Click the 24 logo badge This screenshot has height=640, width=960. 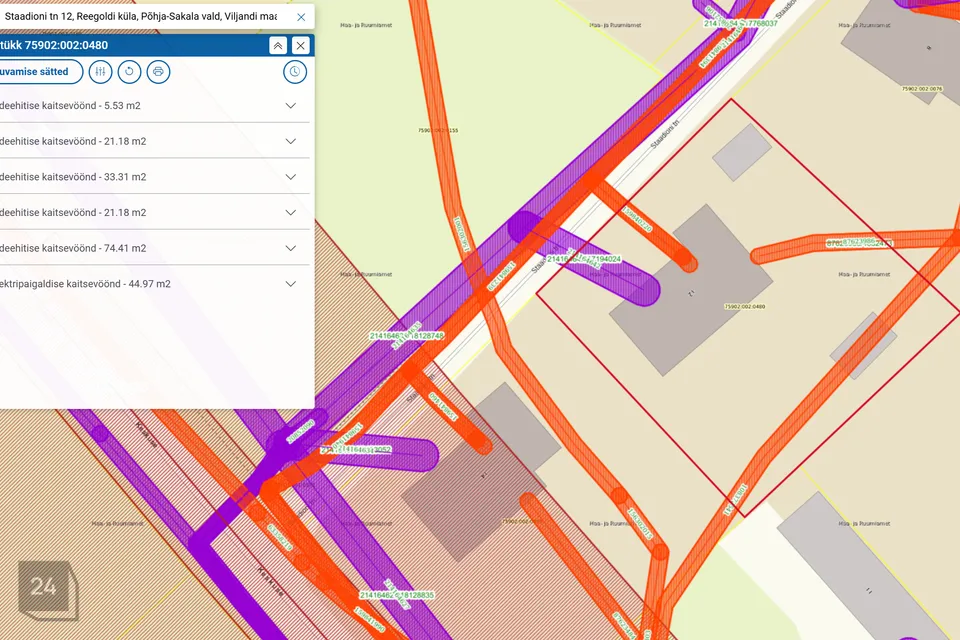[x=43, y=586]
